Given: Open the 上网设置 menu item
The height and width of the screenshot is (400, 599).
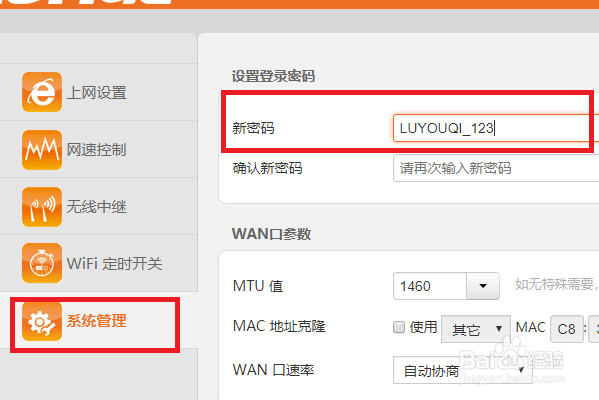Looking at the screenshot, I should [99, 92].
